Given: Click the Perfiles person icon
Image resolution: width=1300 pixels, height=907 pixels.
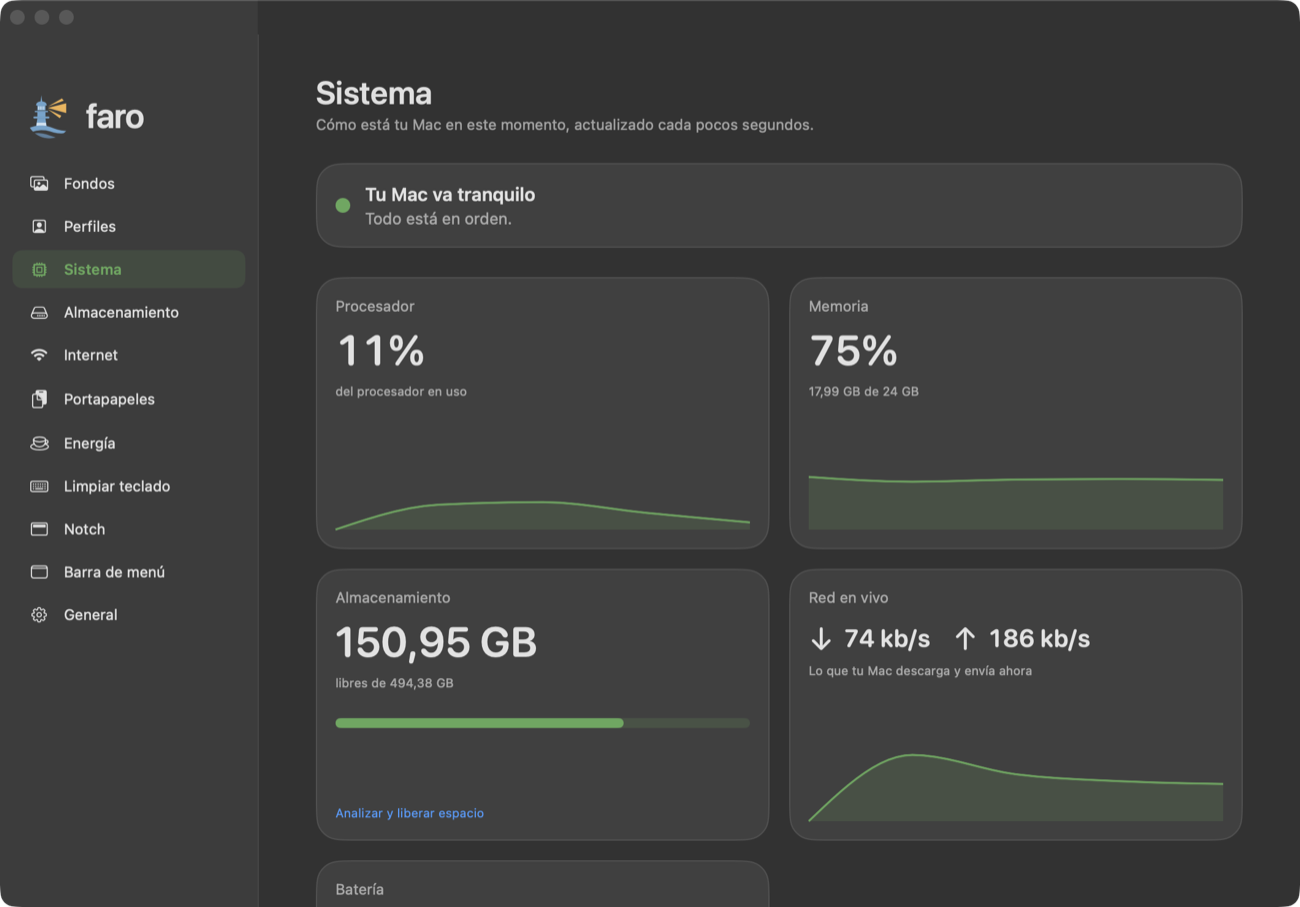Looking at the screenshot, I should pyautogui.click(x=39, y=227).
